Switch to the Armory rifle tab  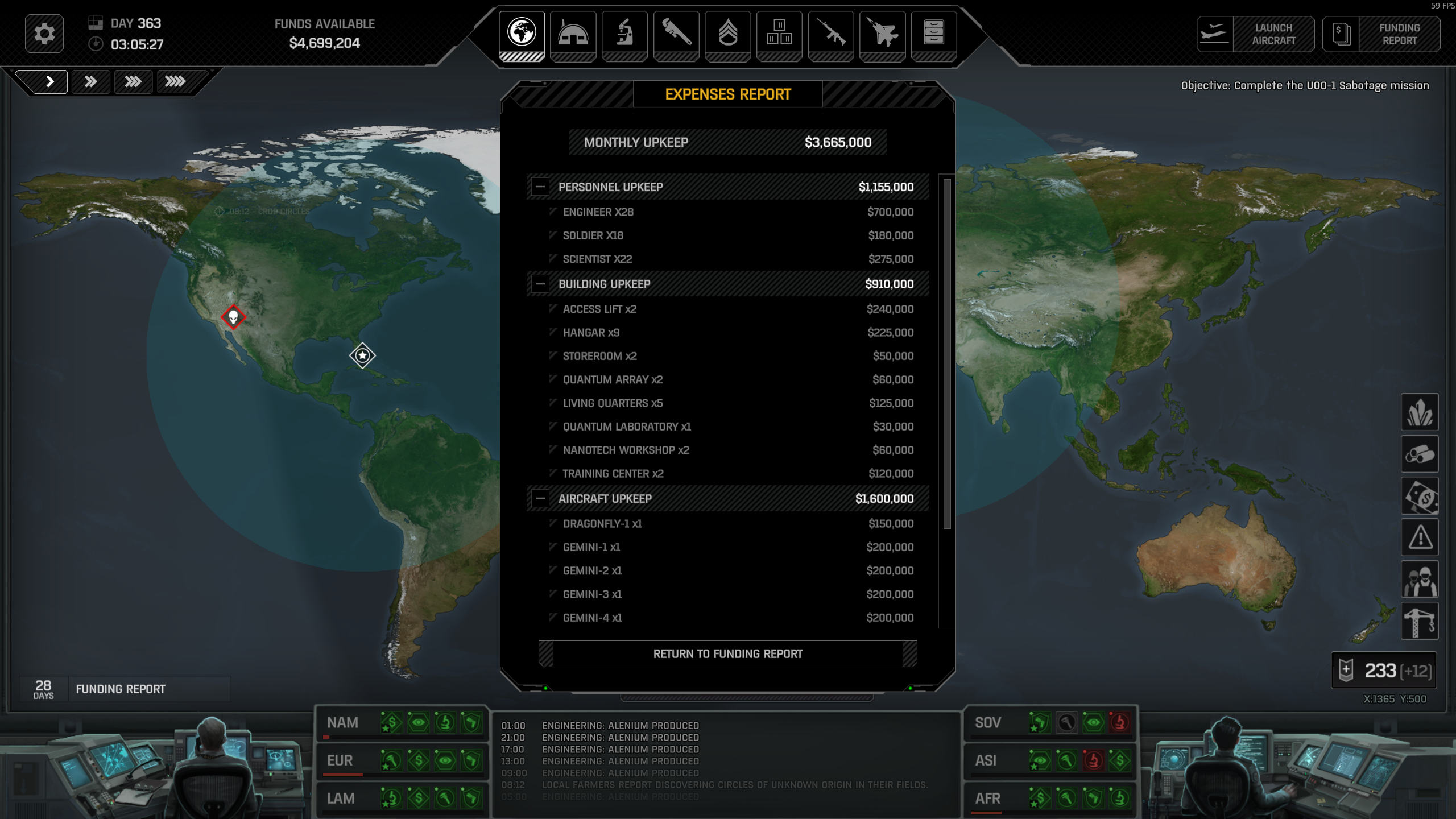[830, 33]
